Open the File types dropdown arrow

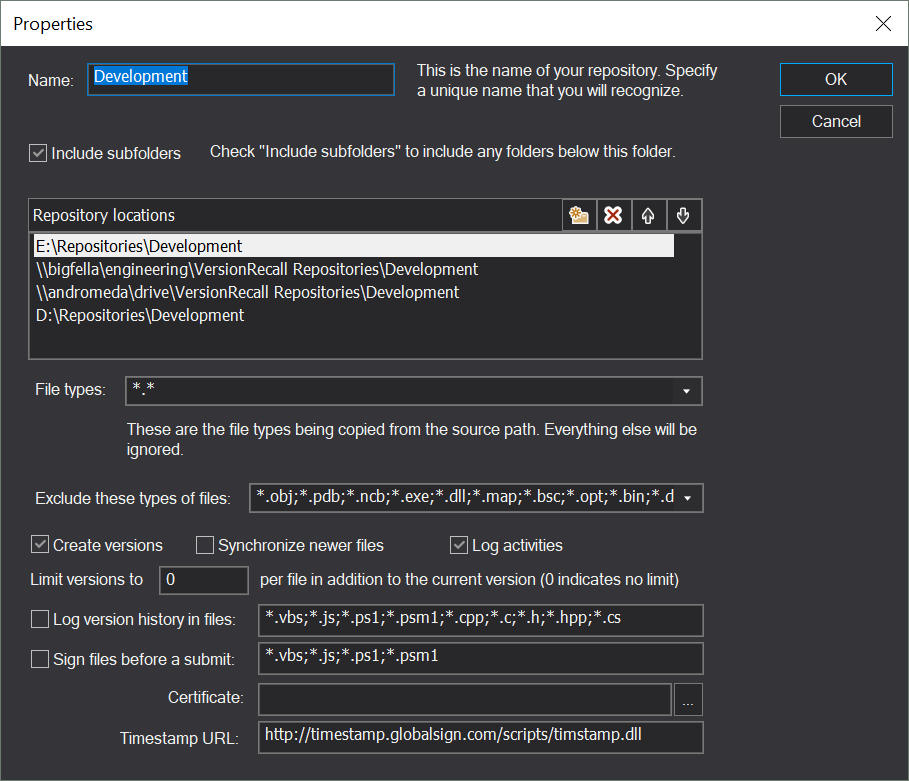[686, 391]
